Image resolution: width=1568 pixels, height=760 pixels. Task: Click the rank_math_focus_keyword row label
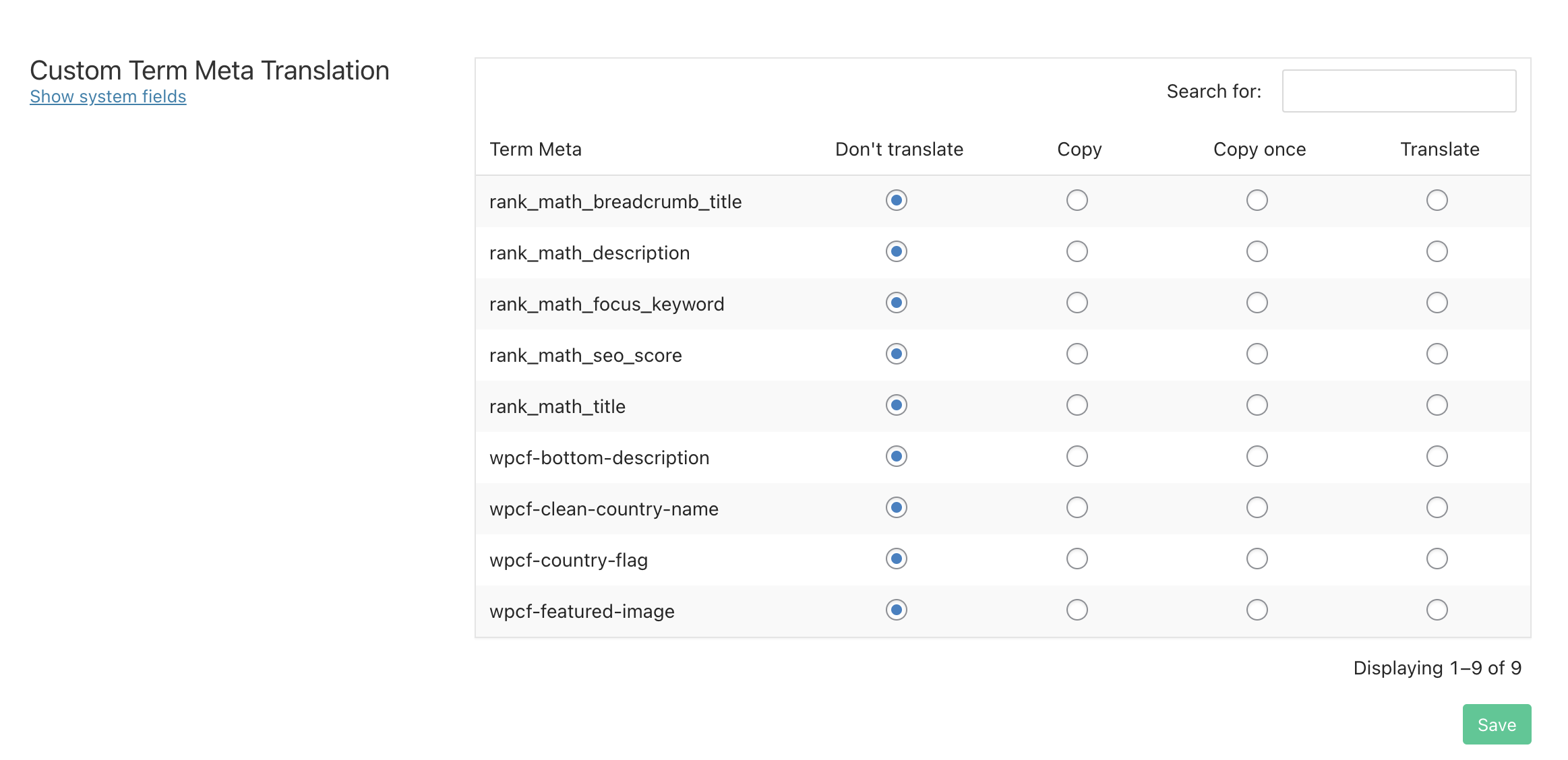[x=607, y=304]
